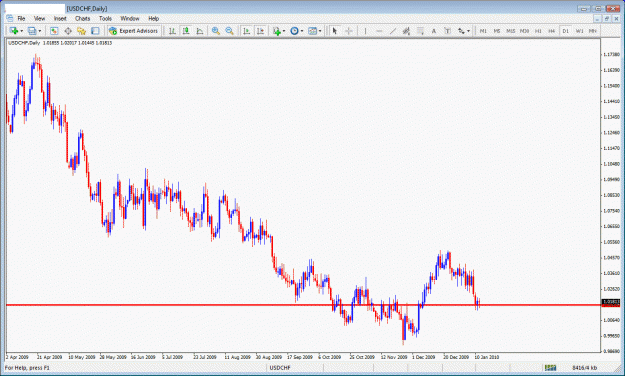Switch timeframe to M1
Viewport: 625px width, 376px height.
(483, 31)
